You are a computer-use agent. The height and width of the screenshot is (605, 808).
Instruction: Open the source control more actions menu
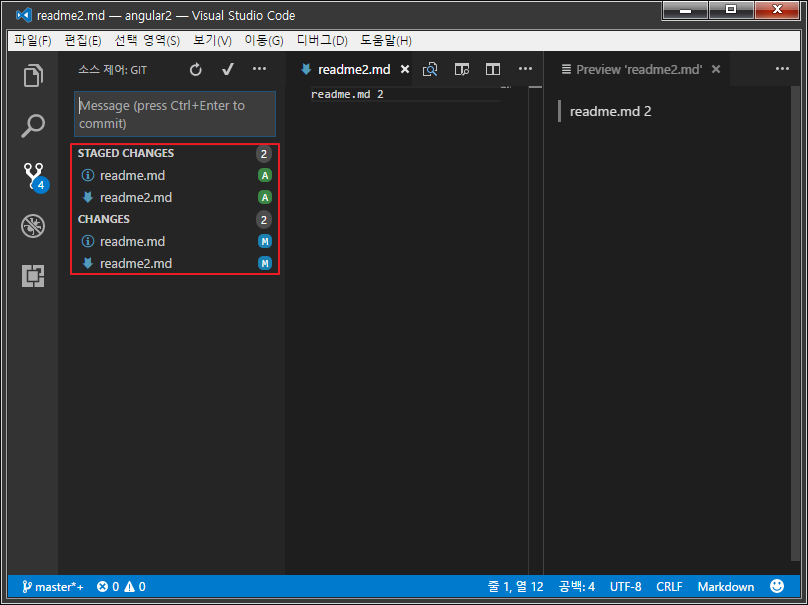point(259,70)
